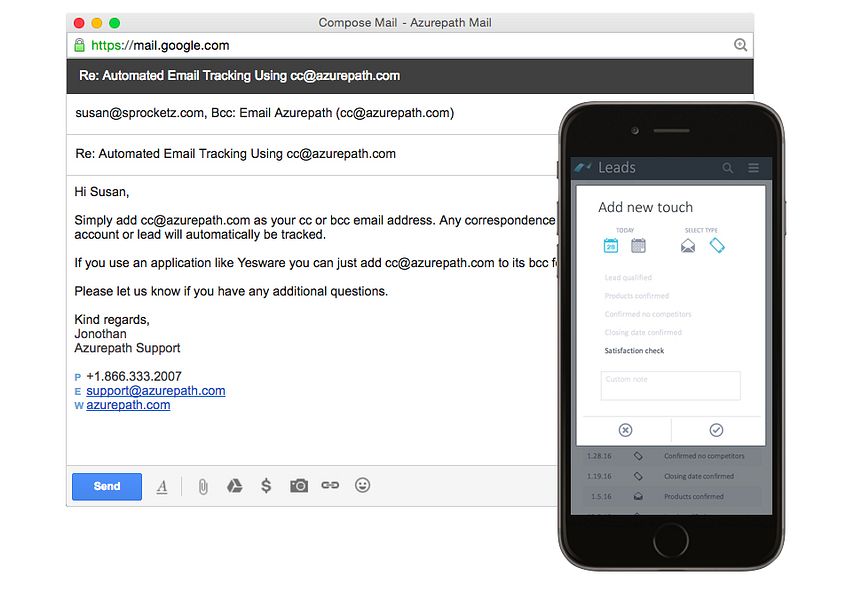Open the hamburger menu in phone Leads header

coord(754,168)
